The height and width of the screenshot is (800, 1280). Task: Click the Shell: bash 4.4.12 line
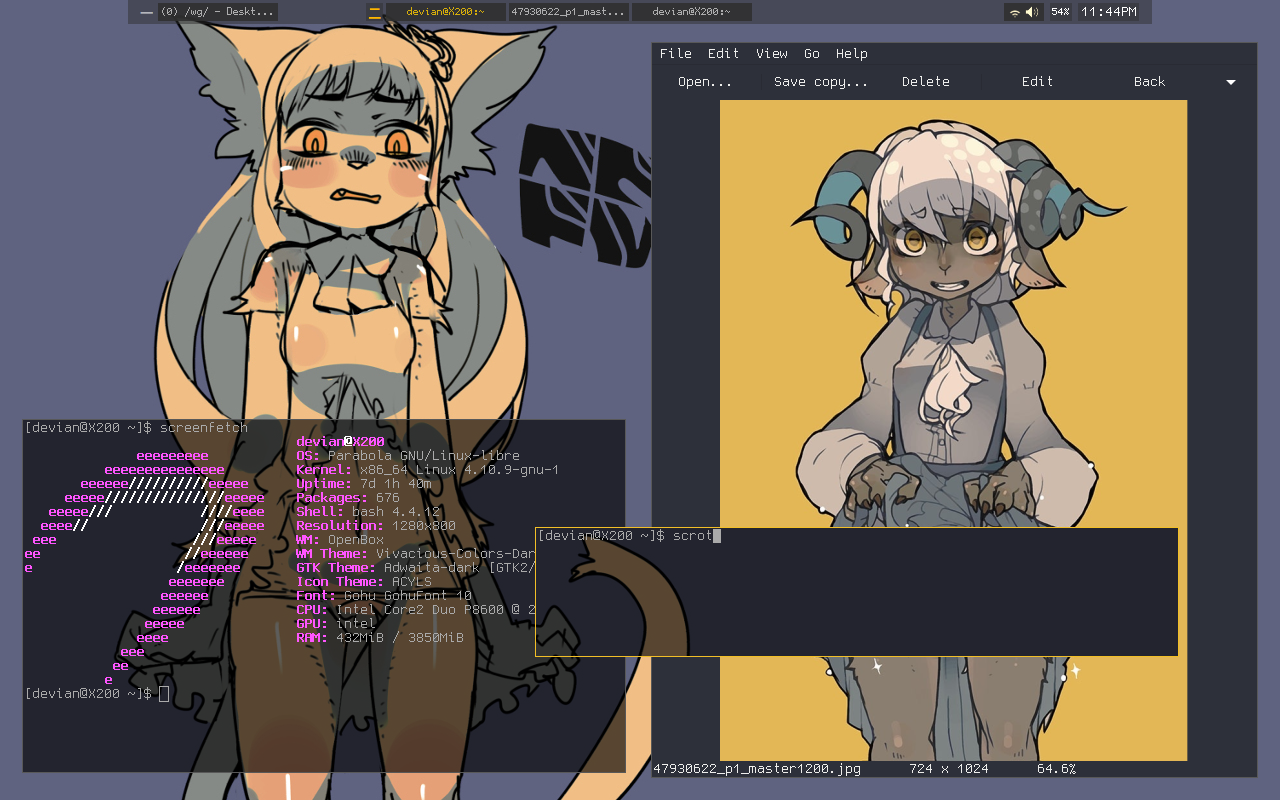pyautogui.click(x=368, y=512)
